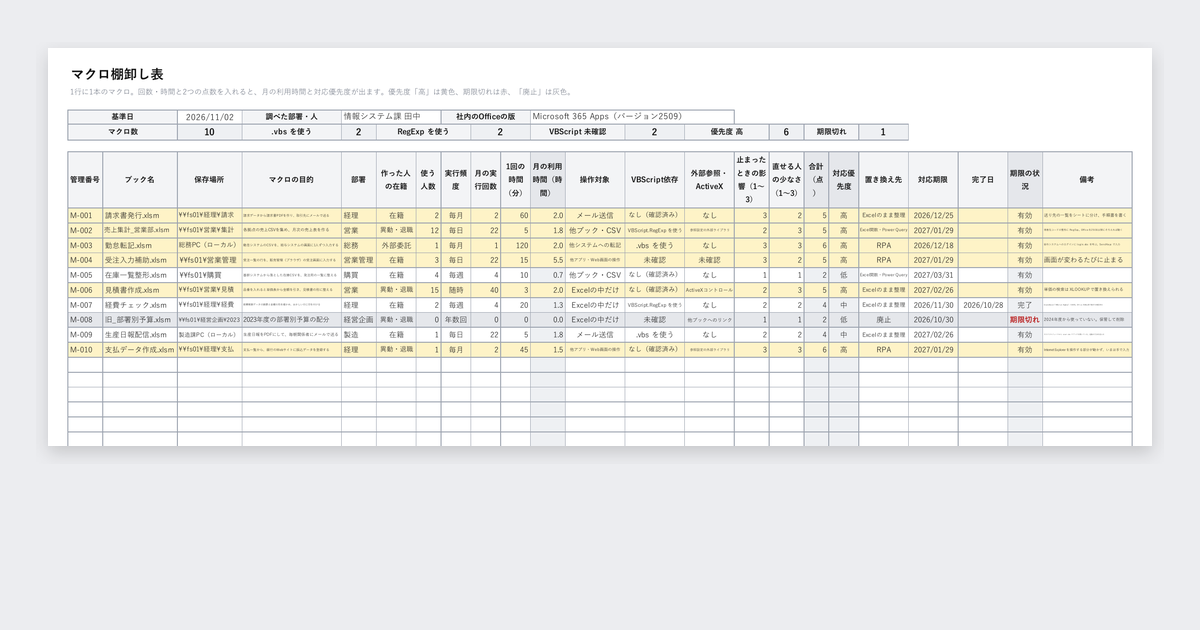1200x630 pixels.
Task: Select 製造課PC（ローカル） storage cell
Action: (x=210, y=335)
